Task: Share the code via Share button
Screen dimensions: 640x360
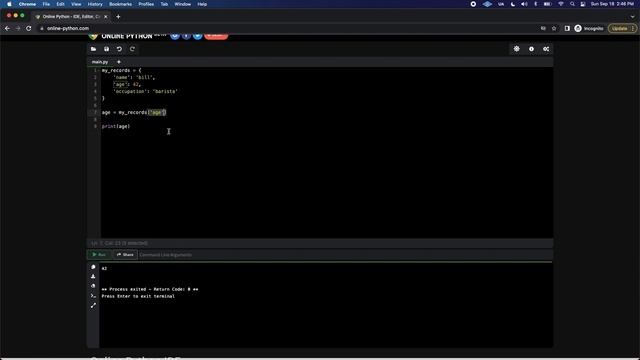Action: (x=125, y=255)
